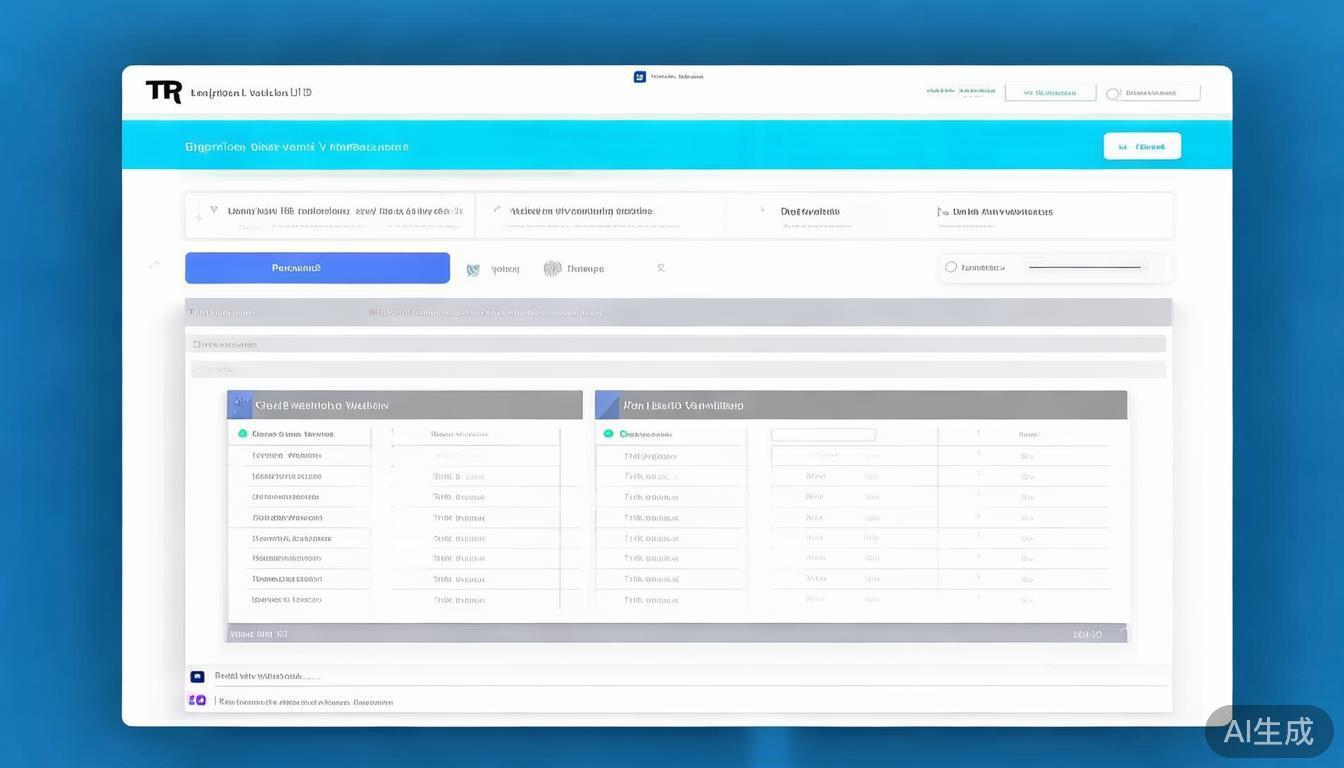
Task: Click the purple icon in the last bottom row
Action: click(x=197, y=701)
